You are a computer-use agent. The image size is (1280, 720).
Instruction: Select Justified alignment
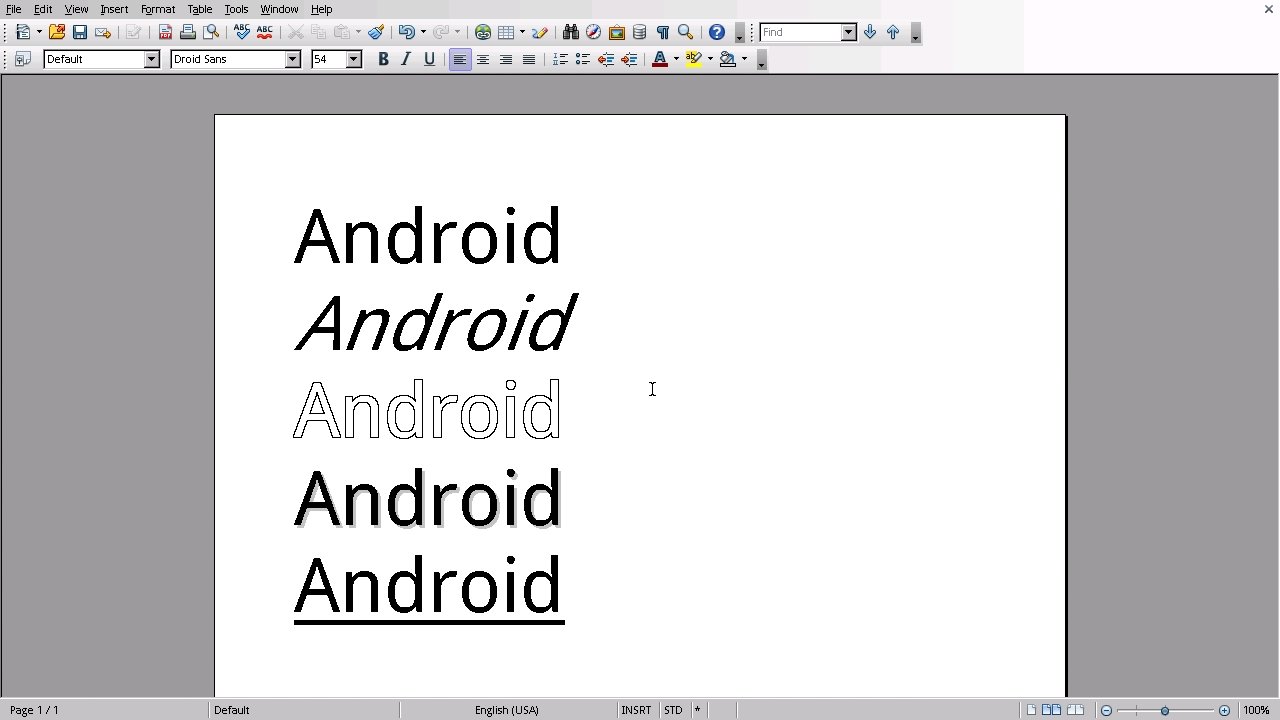(529, 59)
